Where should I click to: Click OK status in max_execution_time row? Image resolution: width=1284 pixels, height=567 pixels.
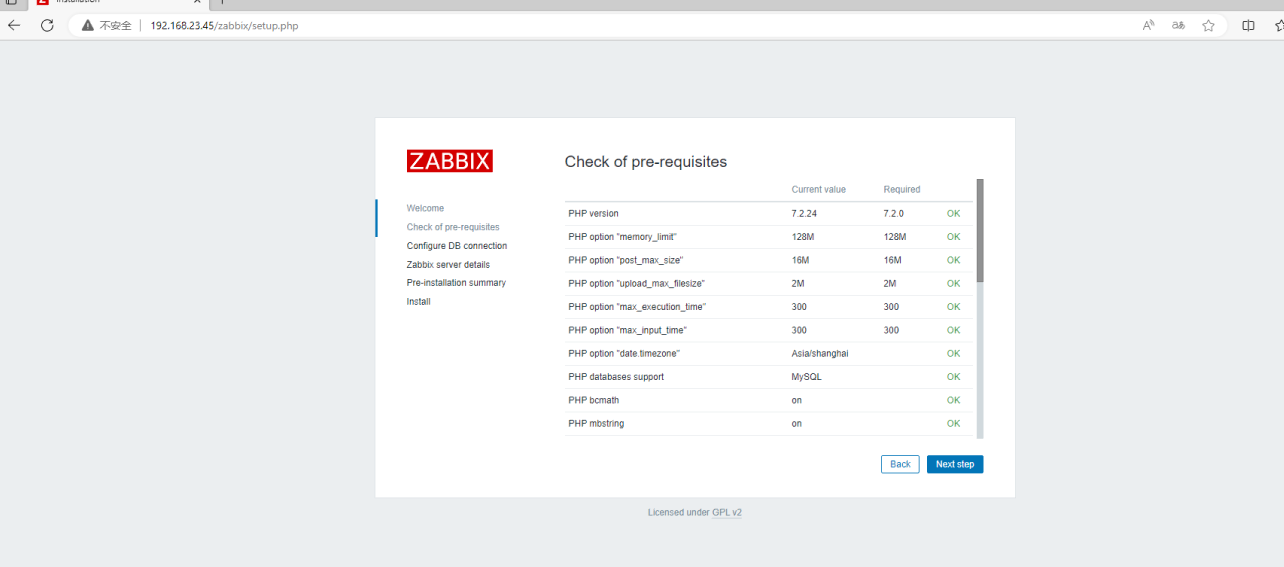(x=953, y=307)
